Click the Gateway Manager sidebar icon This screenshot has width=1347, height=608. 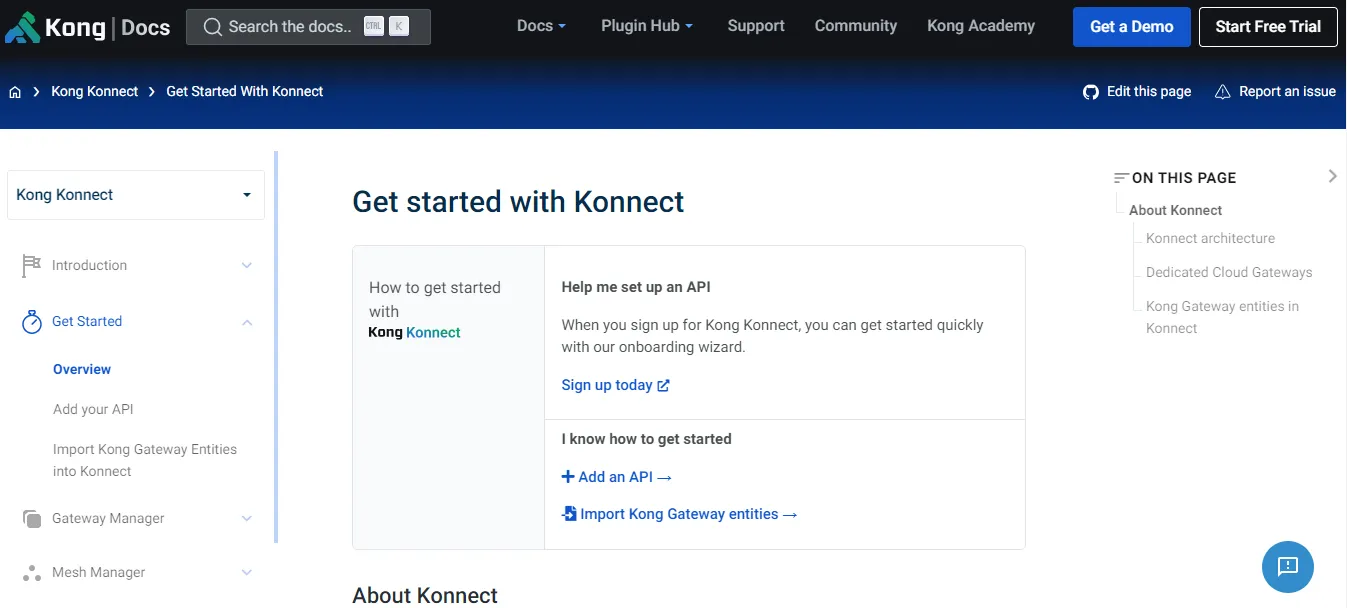[32, 519]
